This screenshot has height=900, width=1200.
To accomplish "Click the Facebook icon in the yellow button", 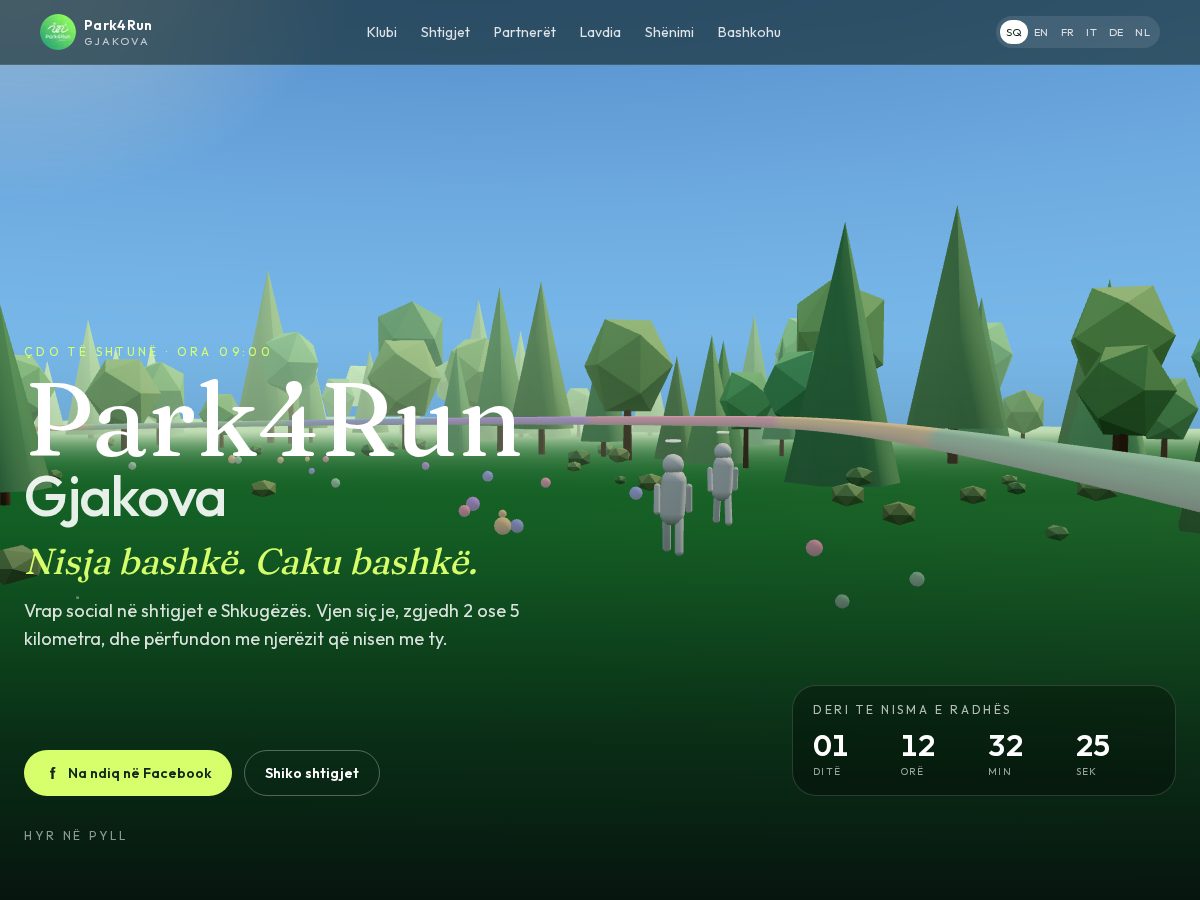I will [52, 773].
